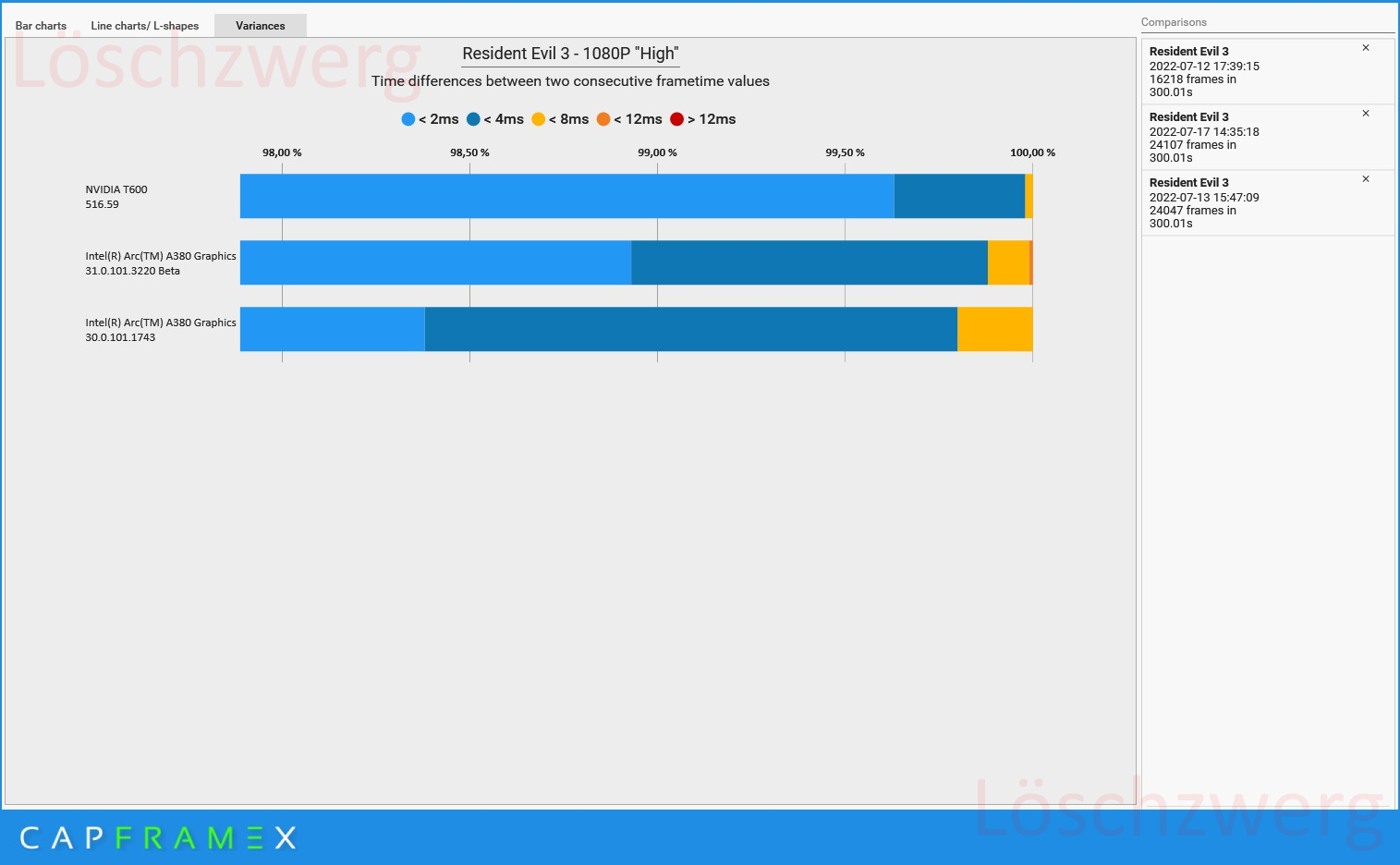Toggle the < 2ms legend series
This screenshot has height=865, width=1400.
click(x=431, y=119)
